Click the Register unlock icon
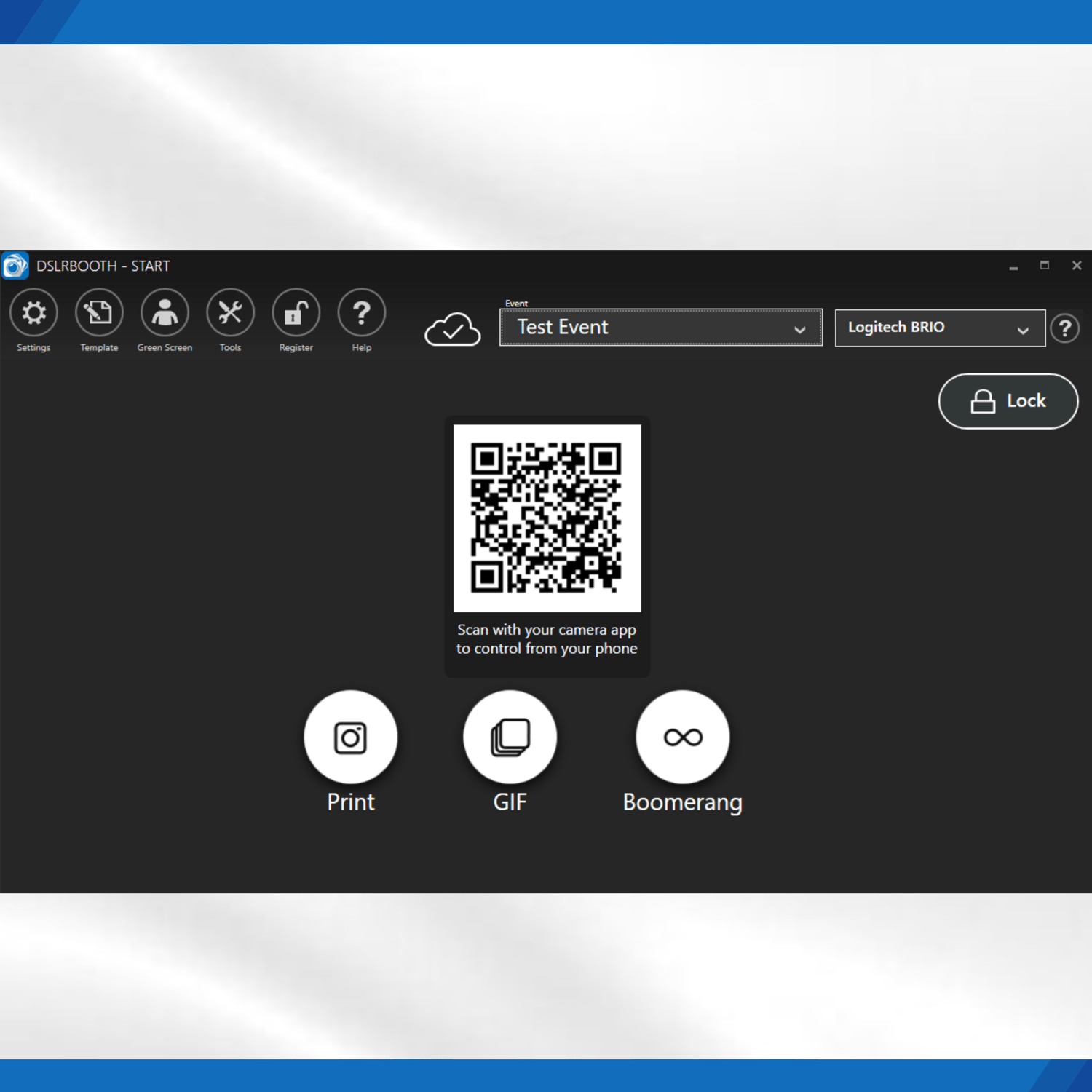Viewport: 1092px width, 1092px height. coord(296,313)
